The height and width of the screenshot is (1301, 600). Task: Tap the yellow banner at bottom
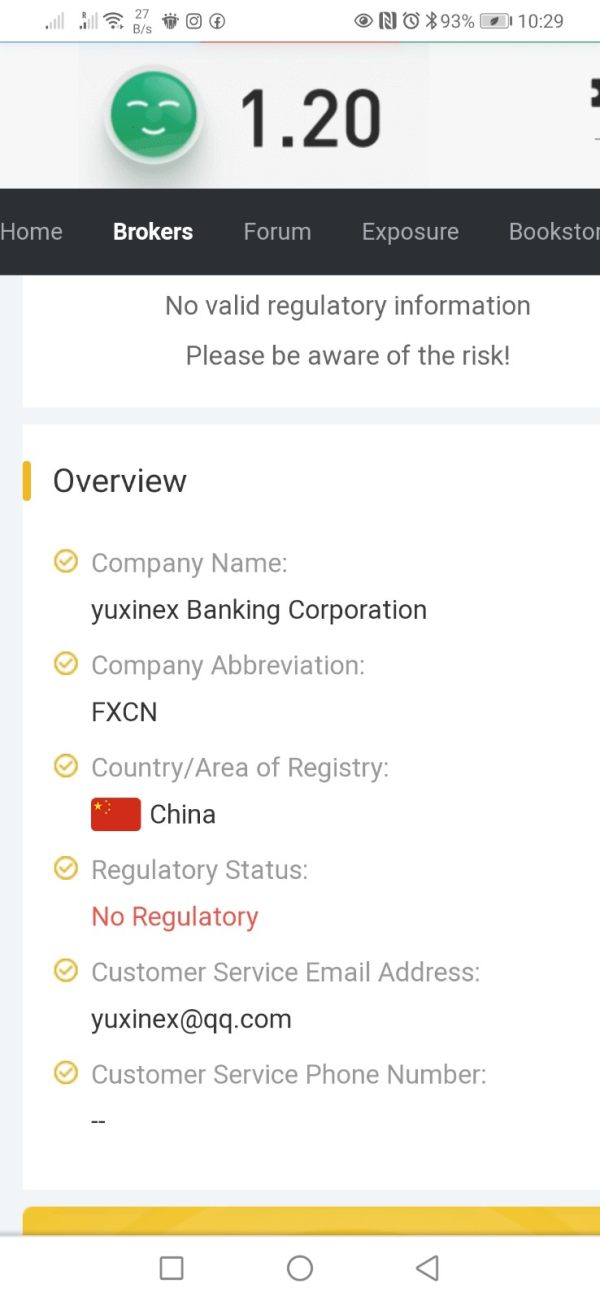coord(311,1221)
